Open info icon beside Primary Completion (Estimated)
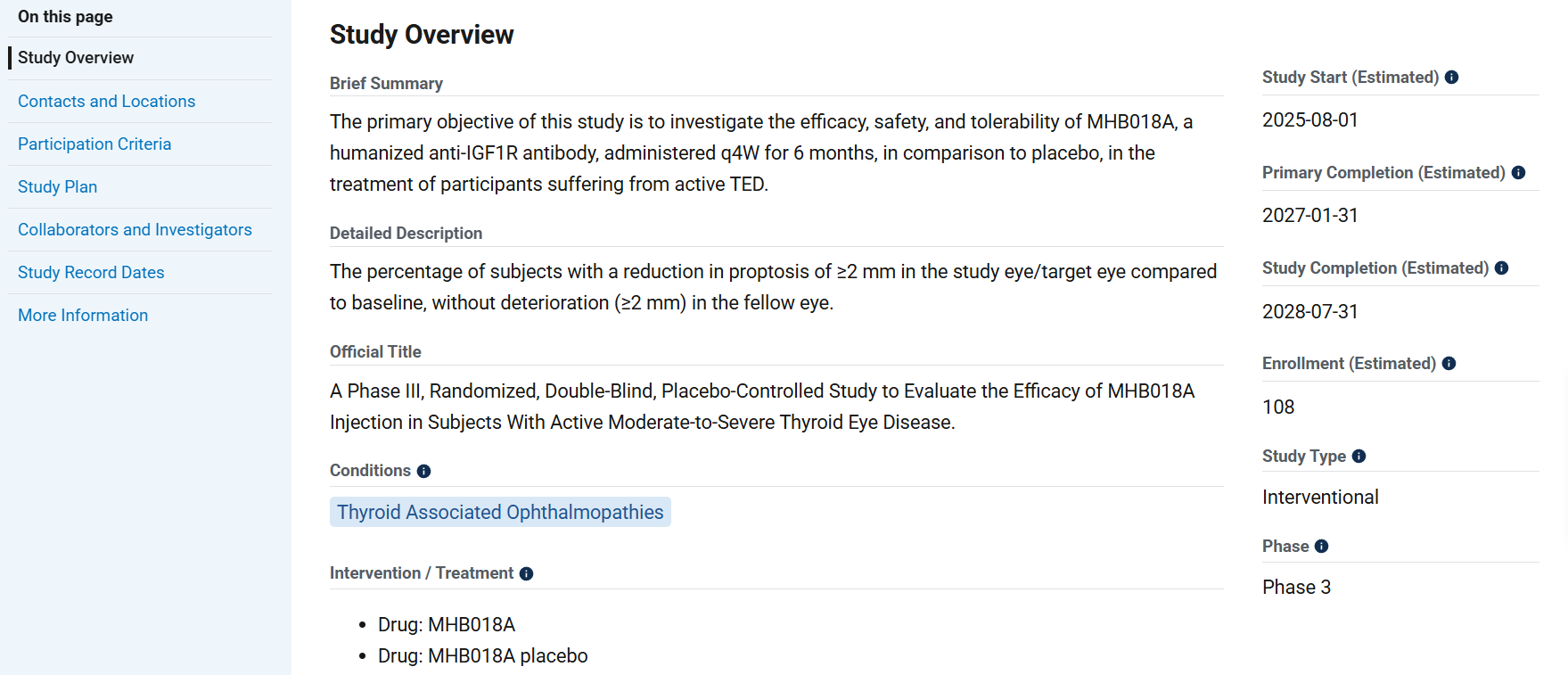This screenshot has height=675, width=1568. tap(1518, 173)
